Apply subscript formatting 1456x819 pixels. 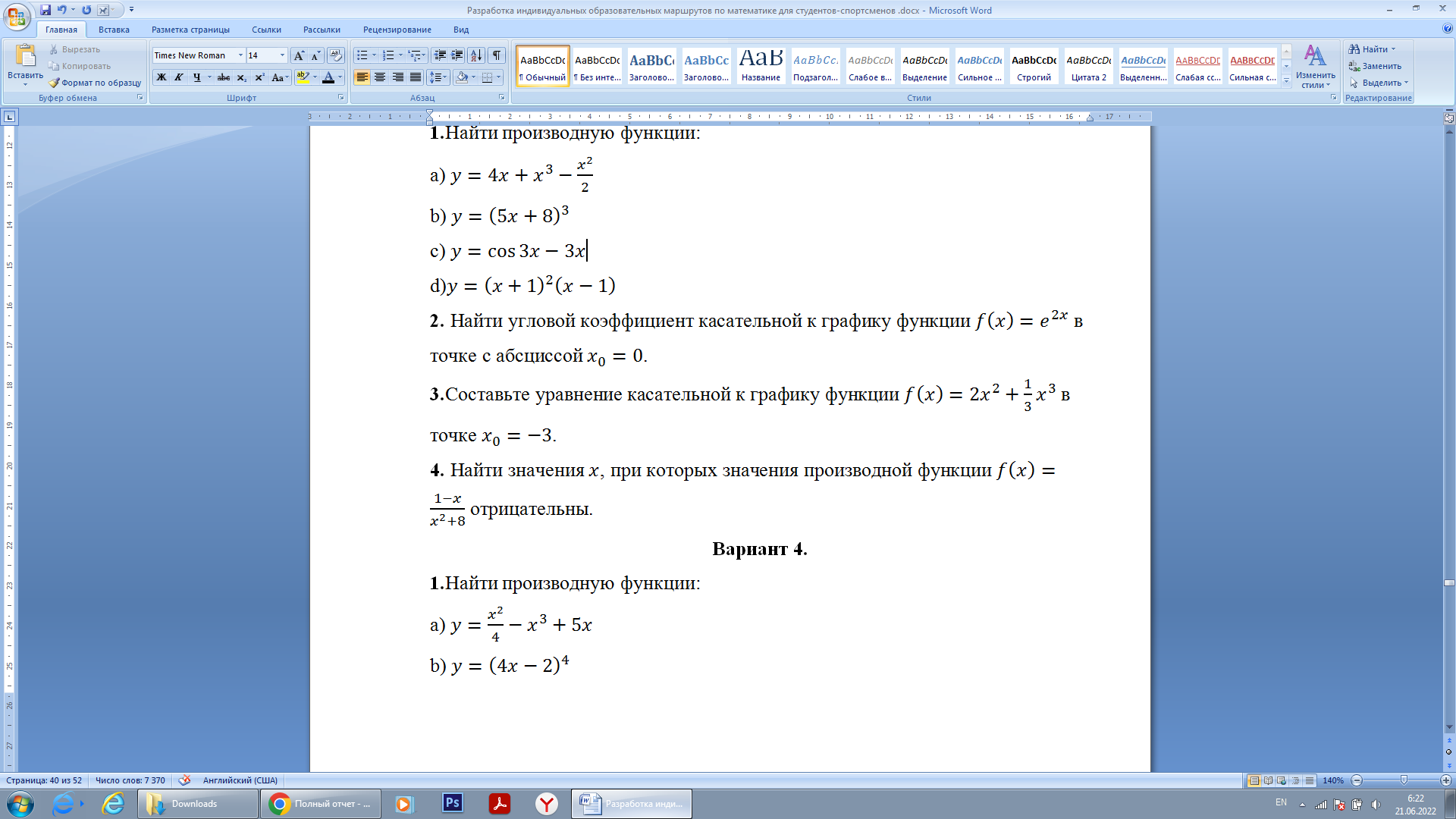click(241, 77)
